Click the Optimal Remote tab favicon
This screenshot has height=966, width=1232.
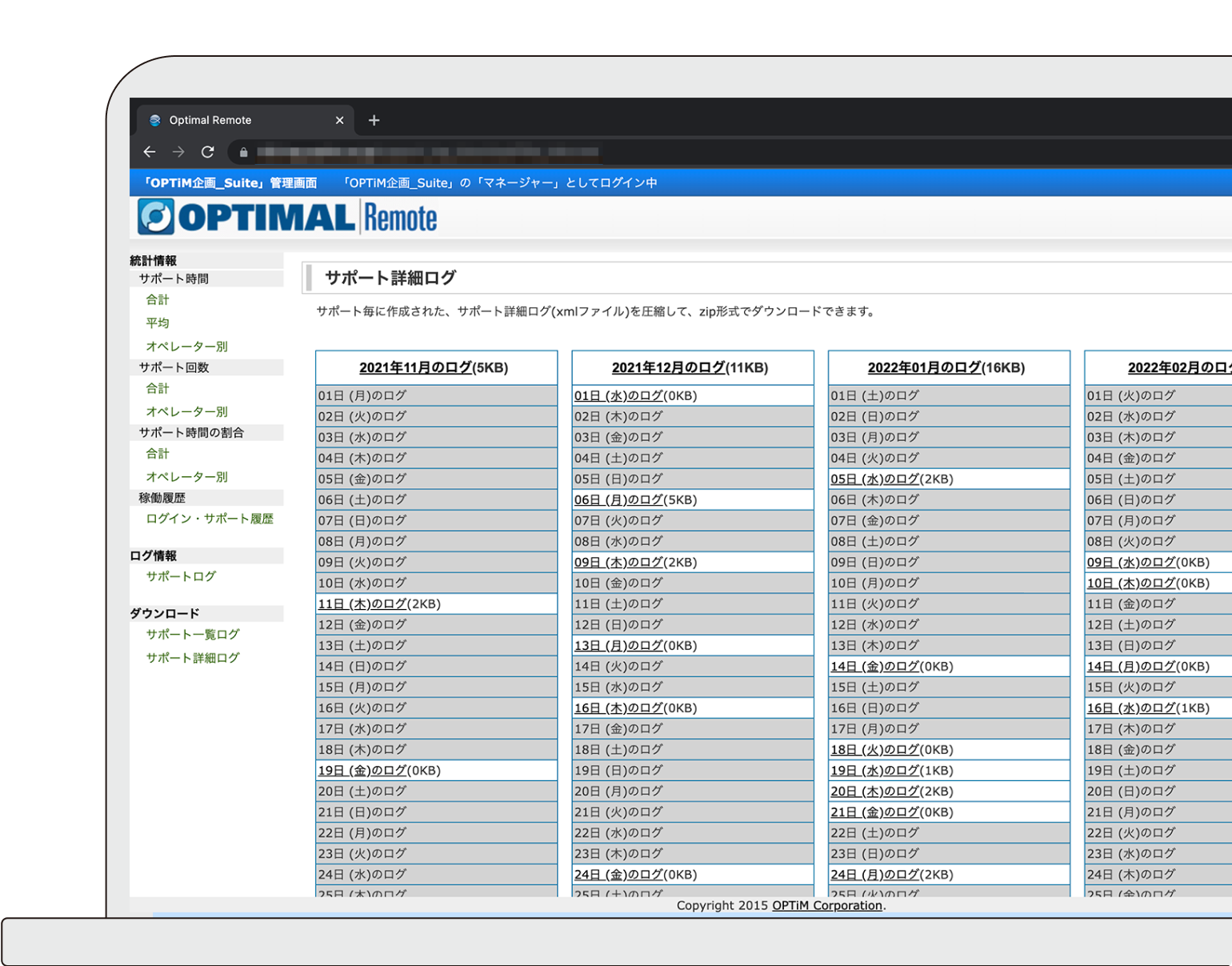point(154,120)
